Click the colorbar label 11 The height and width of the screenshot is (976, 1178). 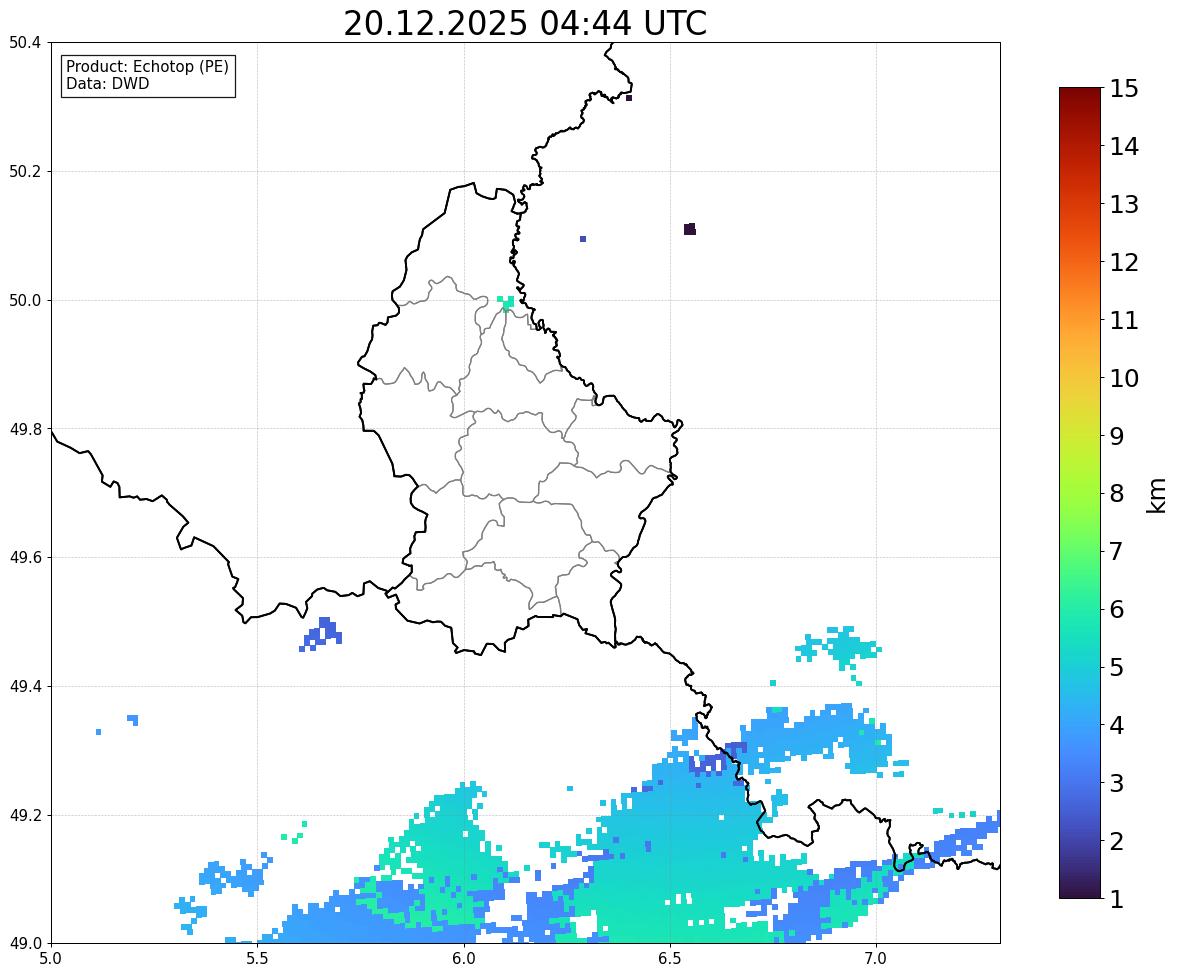point(1124,320)
